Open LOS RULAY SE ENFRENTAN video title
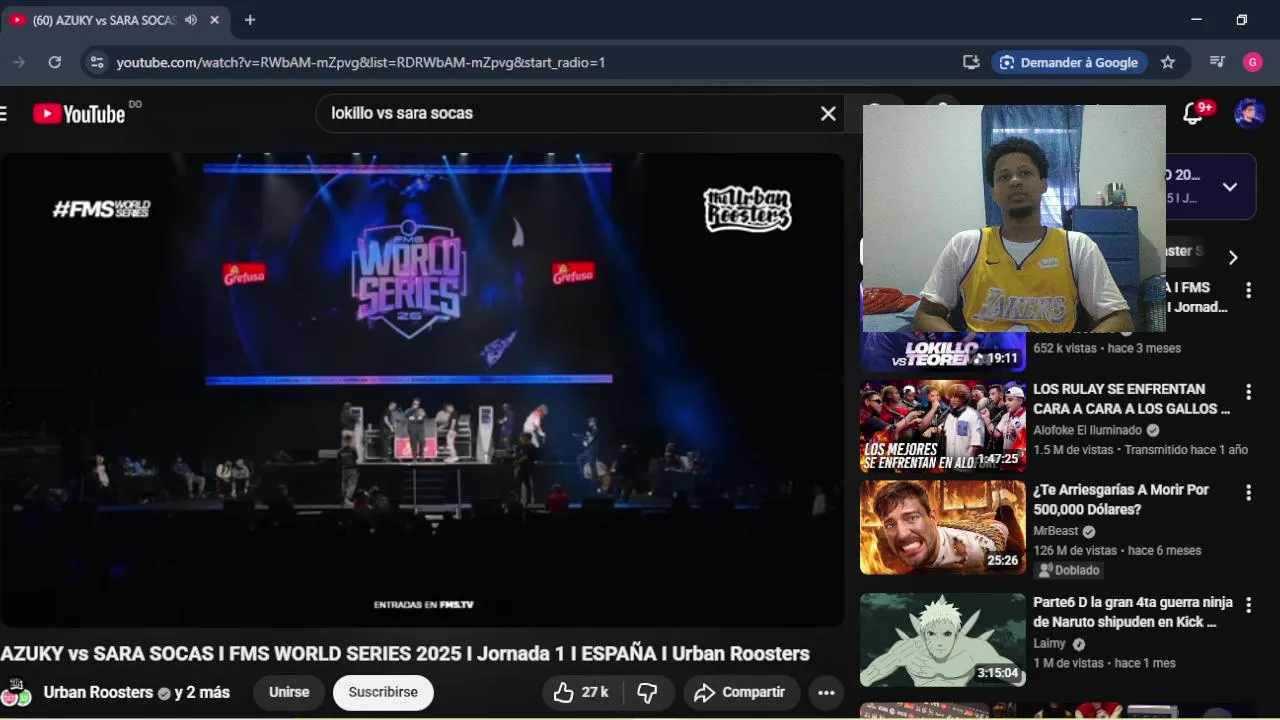 tap(1131, 399)
